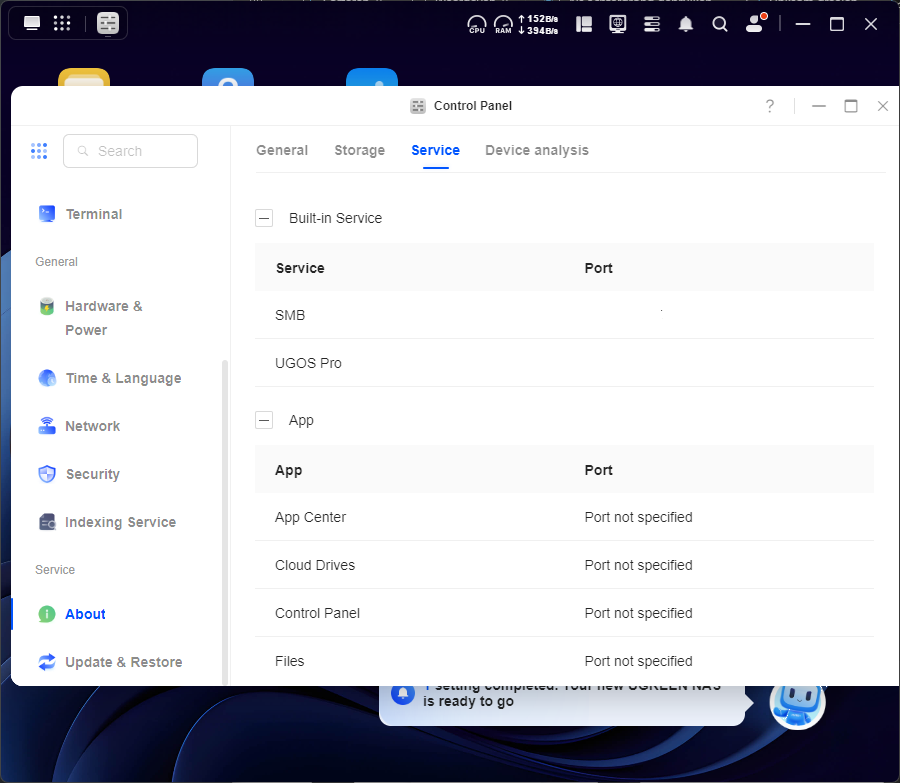Viewport: 900px width, 783px height.
Task: Switch to the General tab
Action: coord(282,150)
